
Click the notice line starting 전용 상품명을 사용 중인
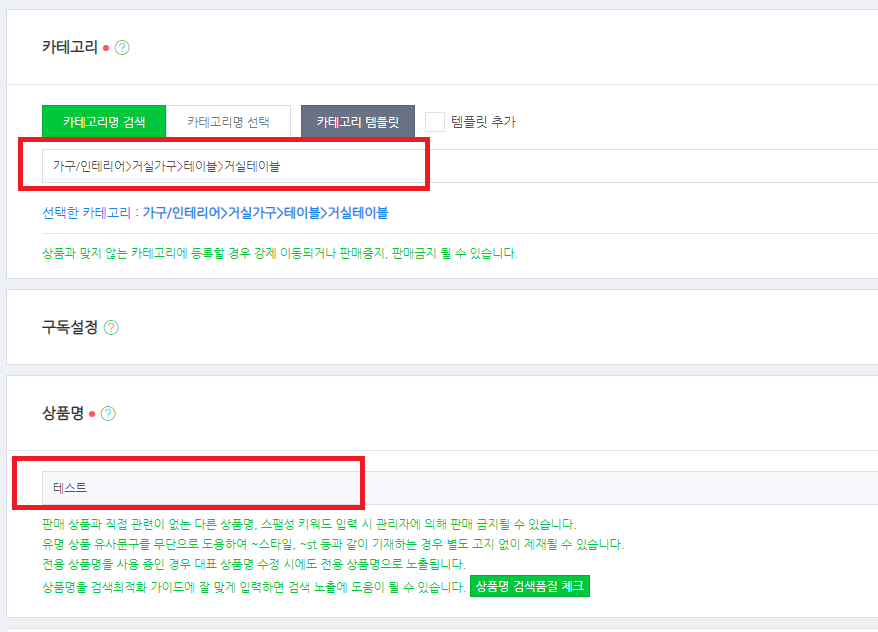pos(254,564)
